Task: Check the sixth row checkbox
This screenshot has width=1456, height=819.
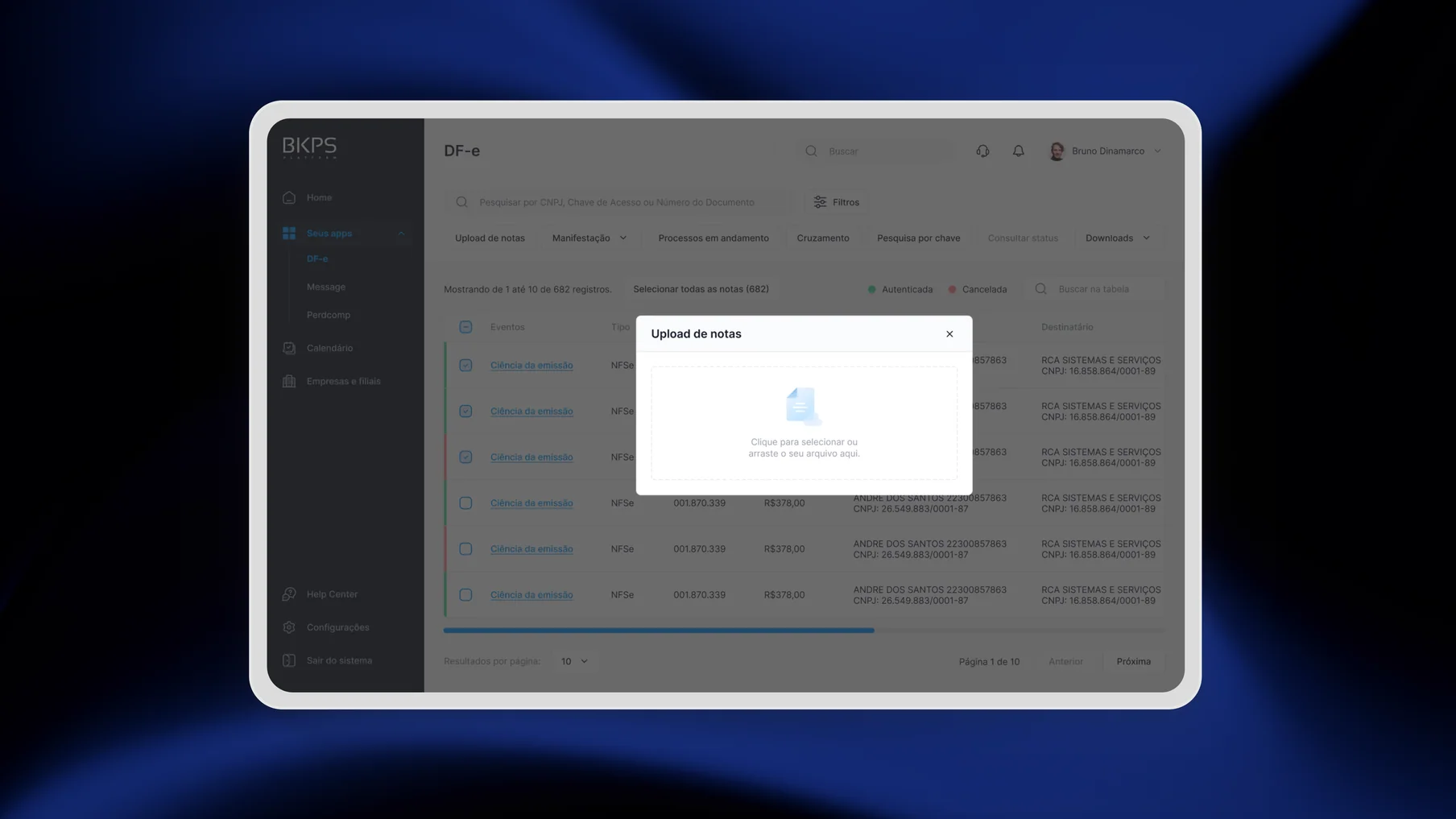Action: pos(465,595)
